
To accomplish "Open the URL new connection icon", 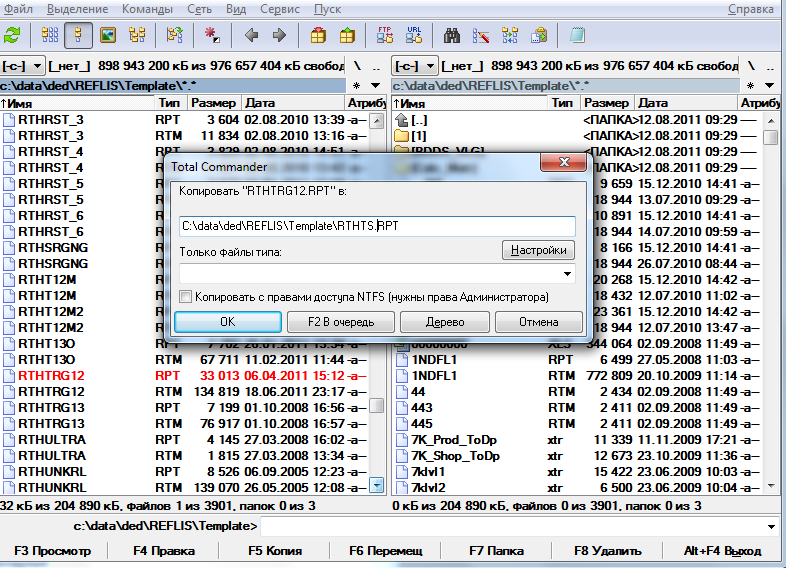I will [414, 35].
